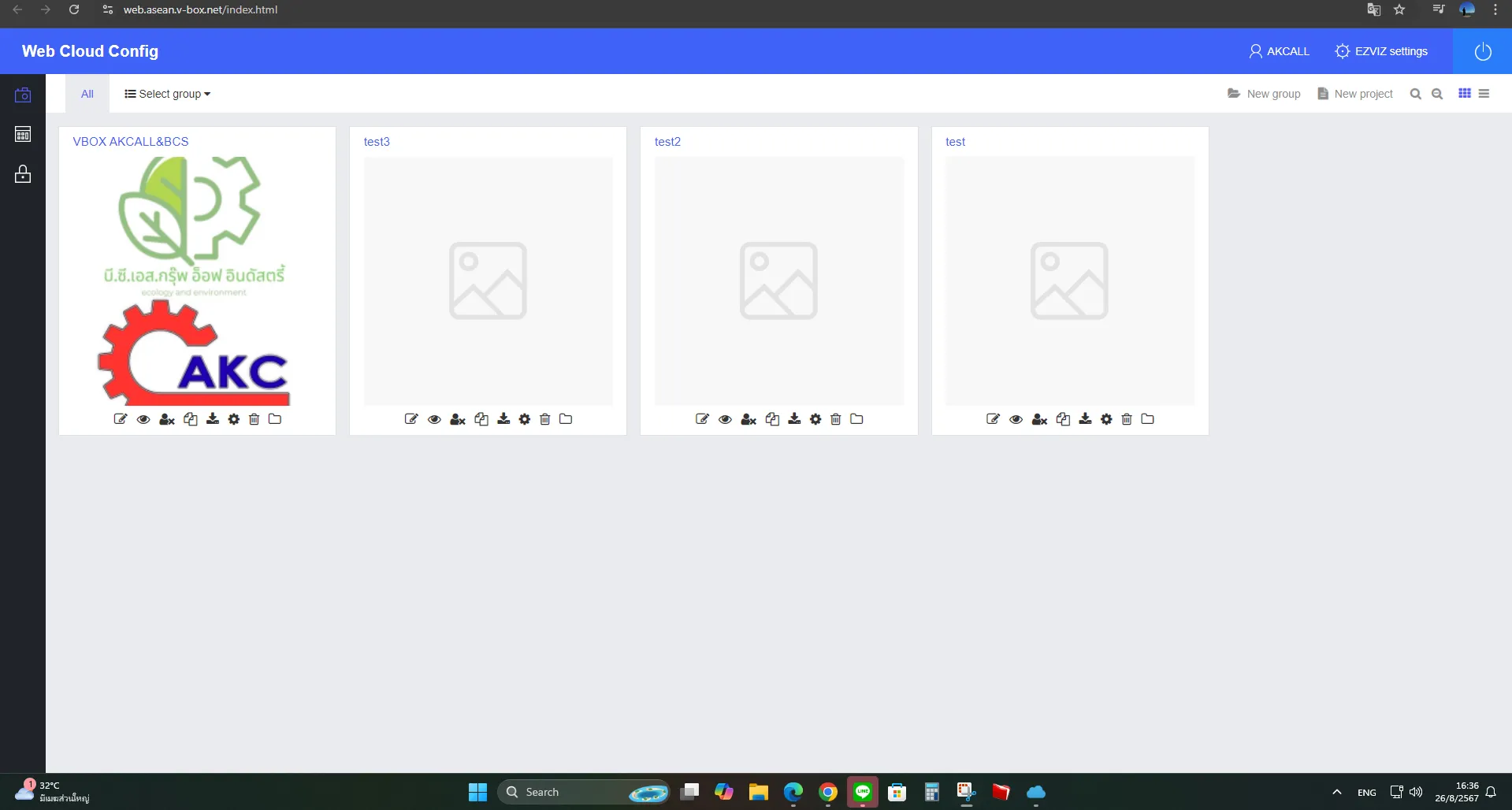Select the All tab
1512x810 pixels.
tap(87, 94)
